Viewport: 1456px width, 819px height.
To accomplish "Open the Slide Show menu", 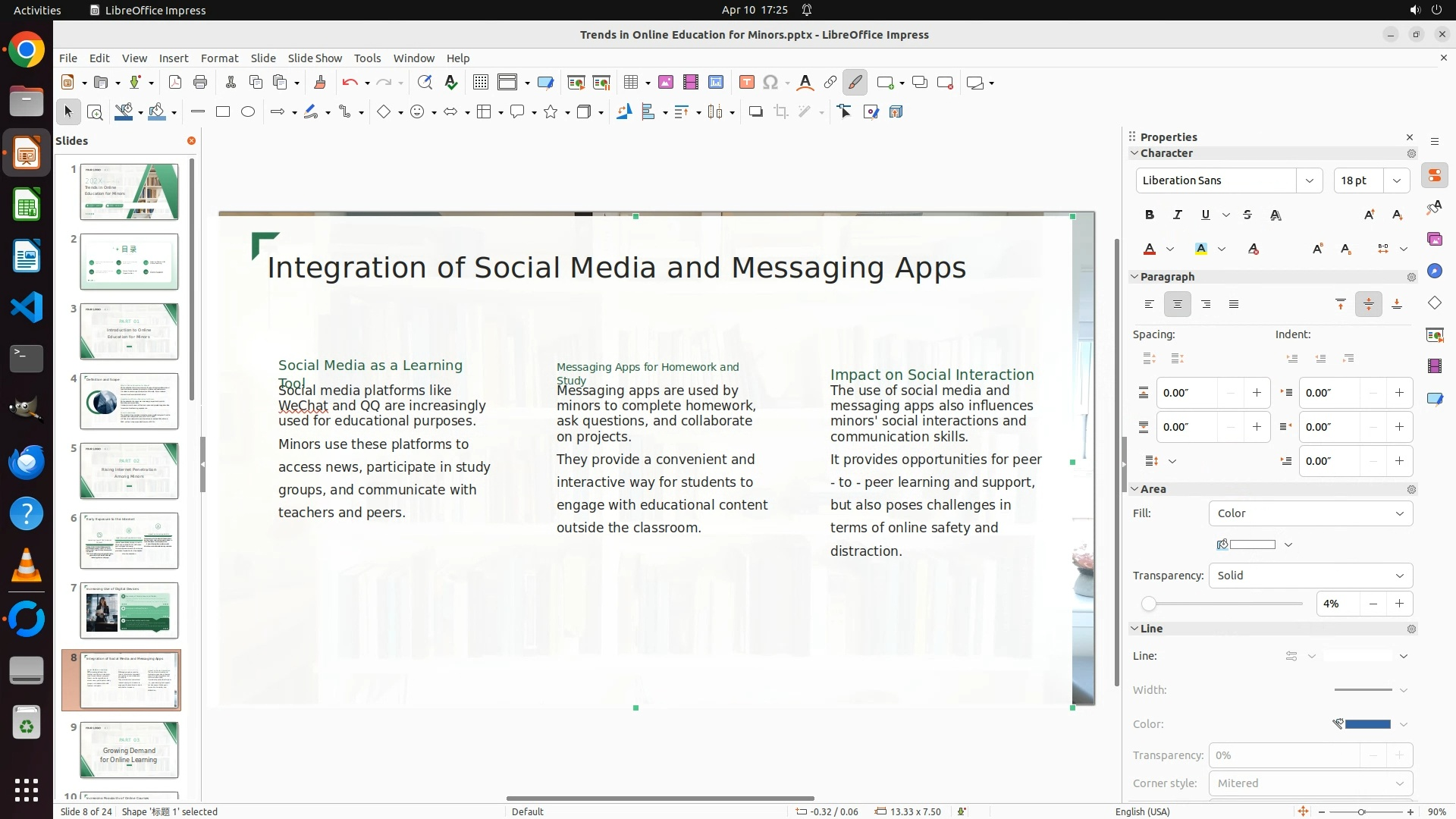I will pos(315,58).
